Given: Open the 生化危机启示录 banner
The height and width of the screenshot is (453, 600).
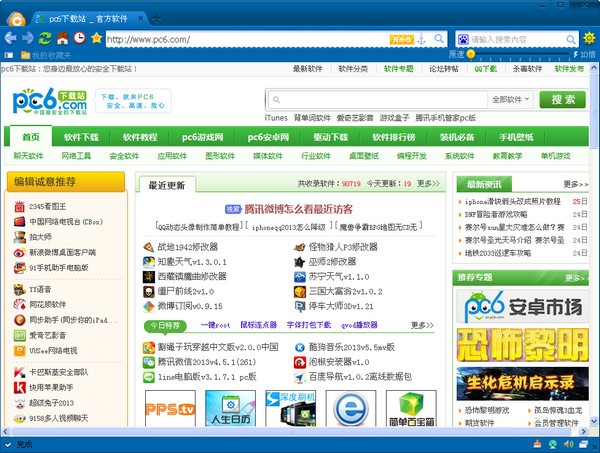Looking at the screenshot, I should 523,383.
